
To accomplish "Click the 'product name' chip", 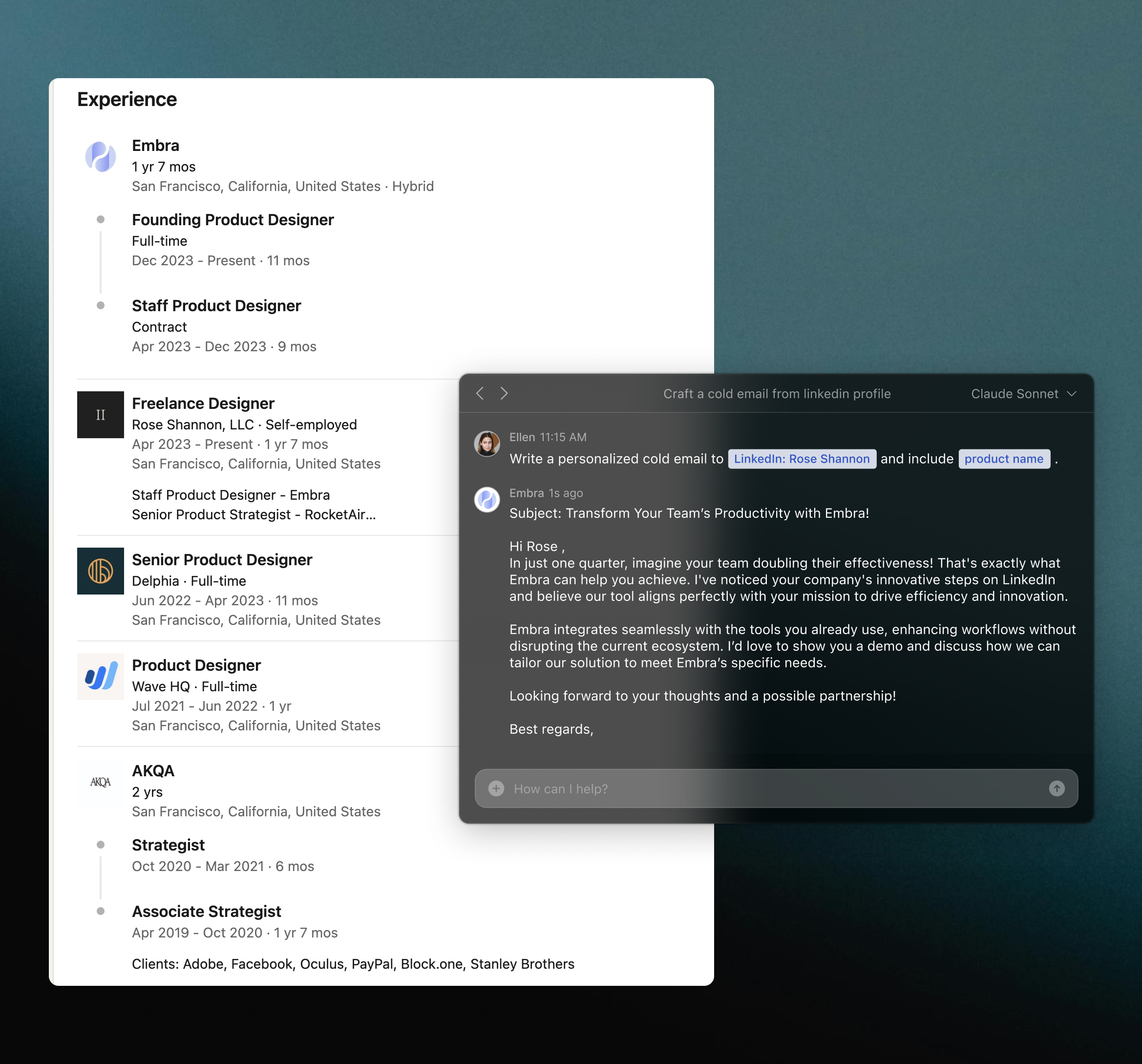I will [x=1004, y=459].
